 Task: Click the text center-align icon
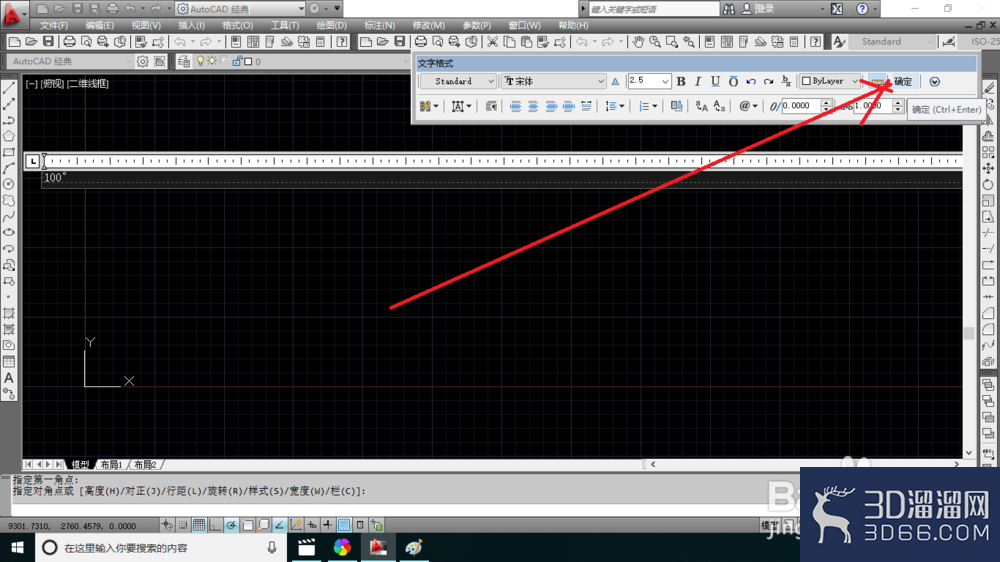click(533, 106)
